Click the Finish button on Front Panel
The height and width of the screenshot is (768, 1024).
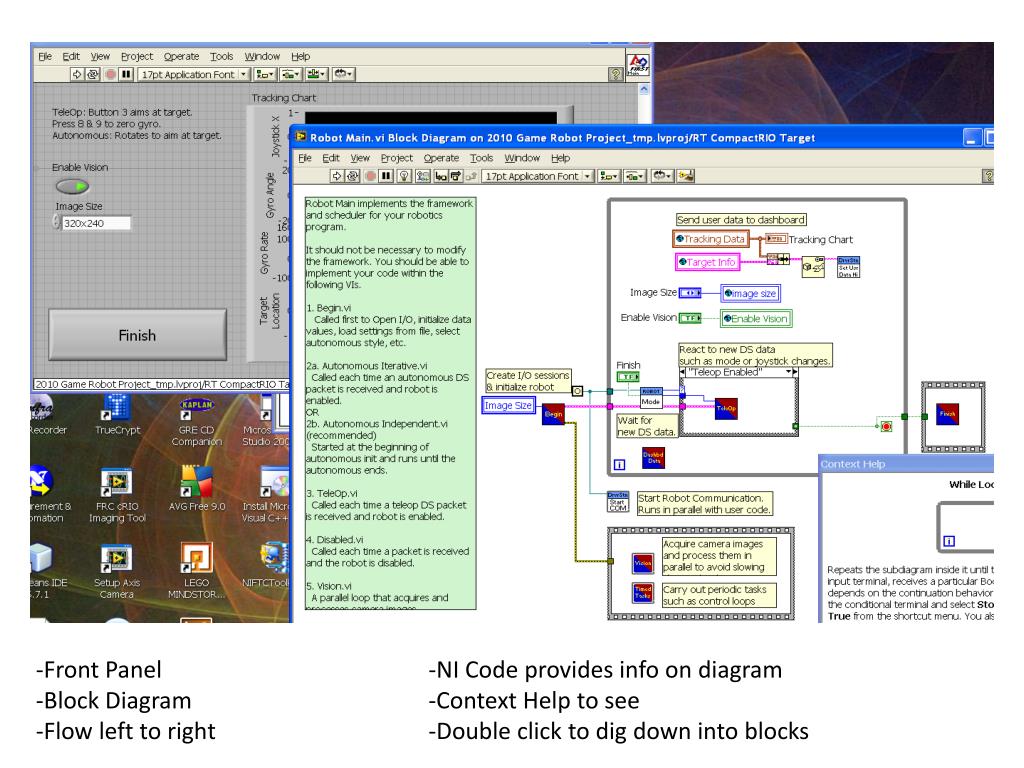point(137,335)
